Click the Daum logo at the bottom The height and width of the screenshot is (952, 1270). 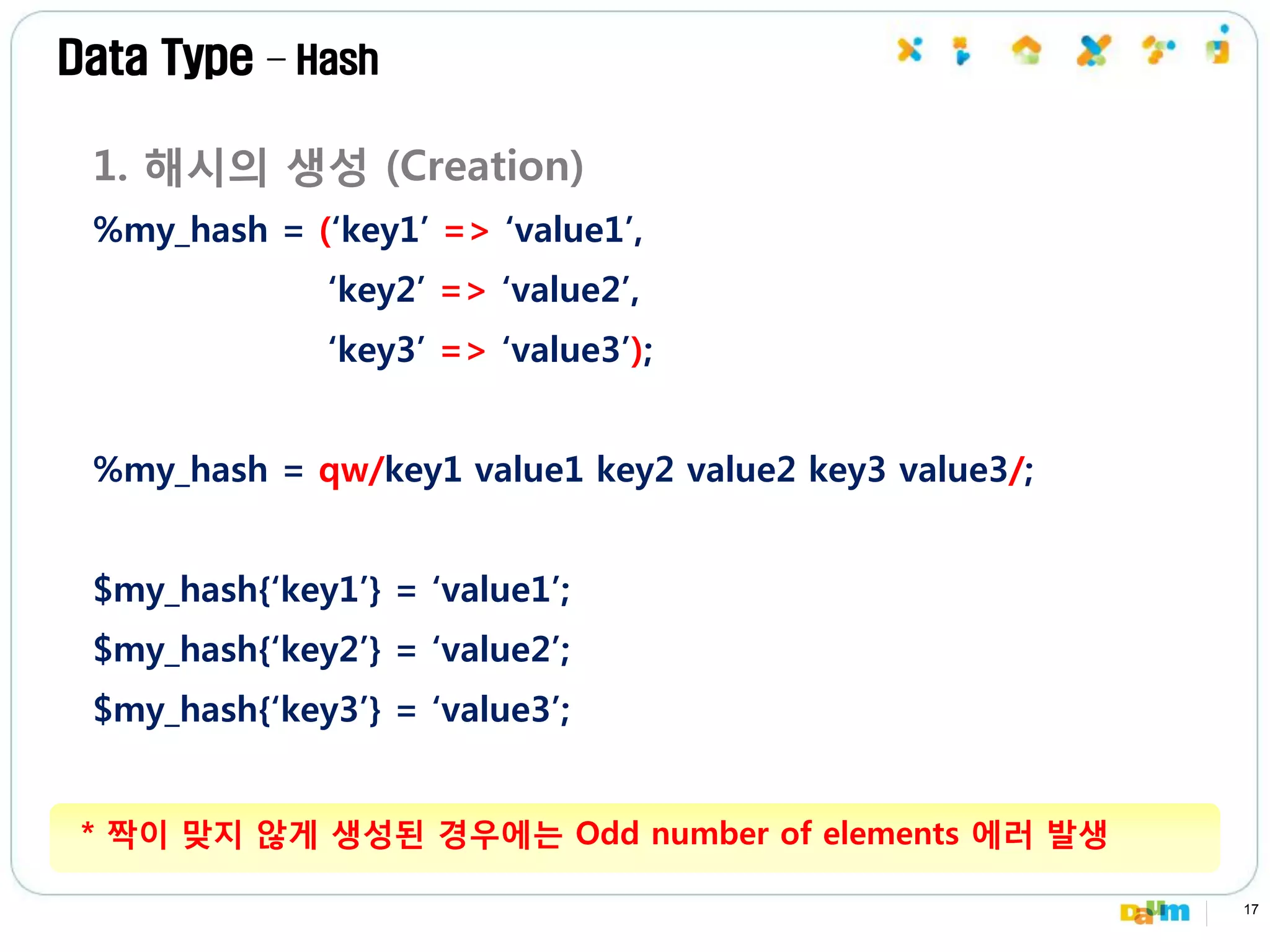point(1155,912)
